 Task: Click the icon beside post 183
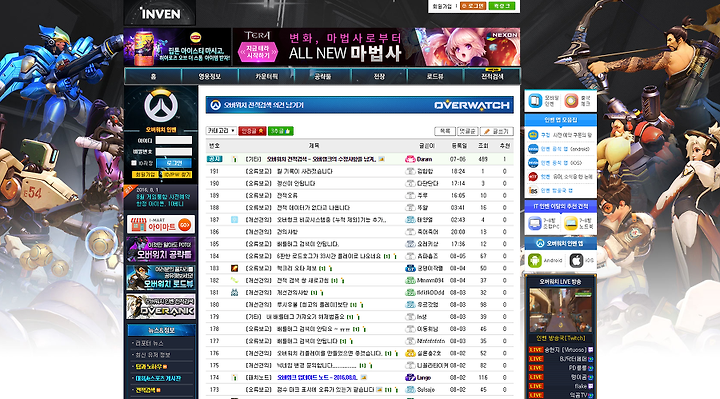point(234,268)
